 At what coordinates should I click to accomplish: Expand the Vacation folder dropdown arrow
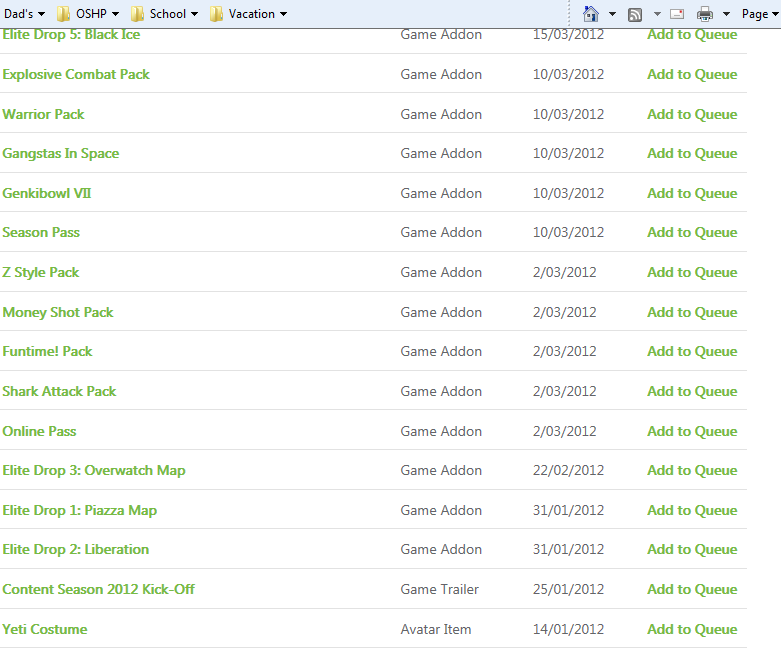(x=283, y=14)
